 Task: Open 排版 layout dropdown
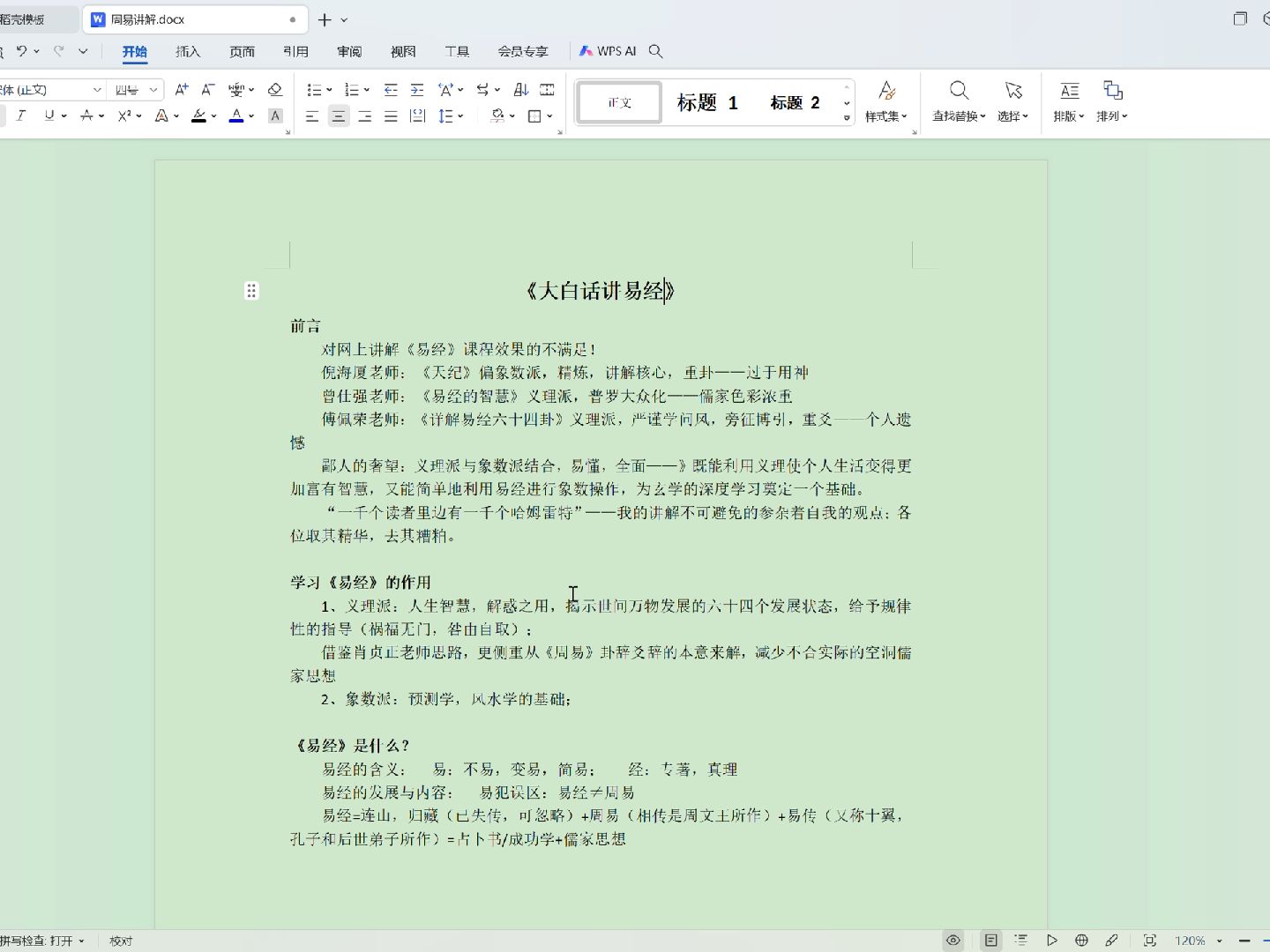coord(1069,101)
